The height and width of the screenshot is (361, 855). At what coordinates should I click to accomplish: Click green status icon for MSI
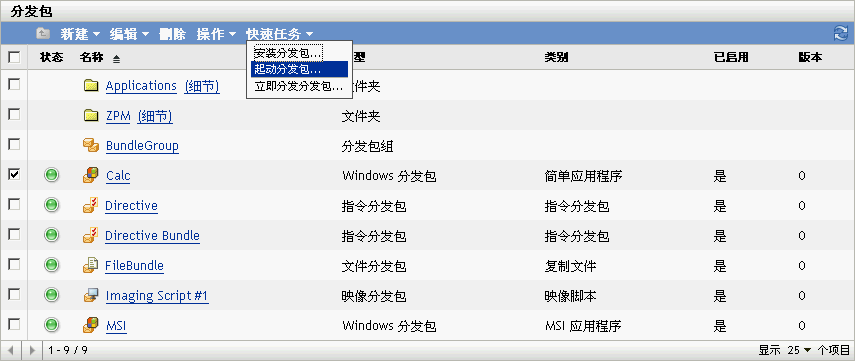click(x=51, y=325)
